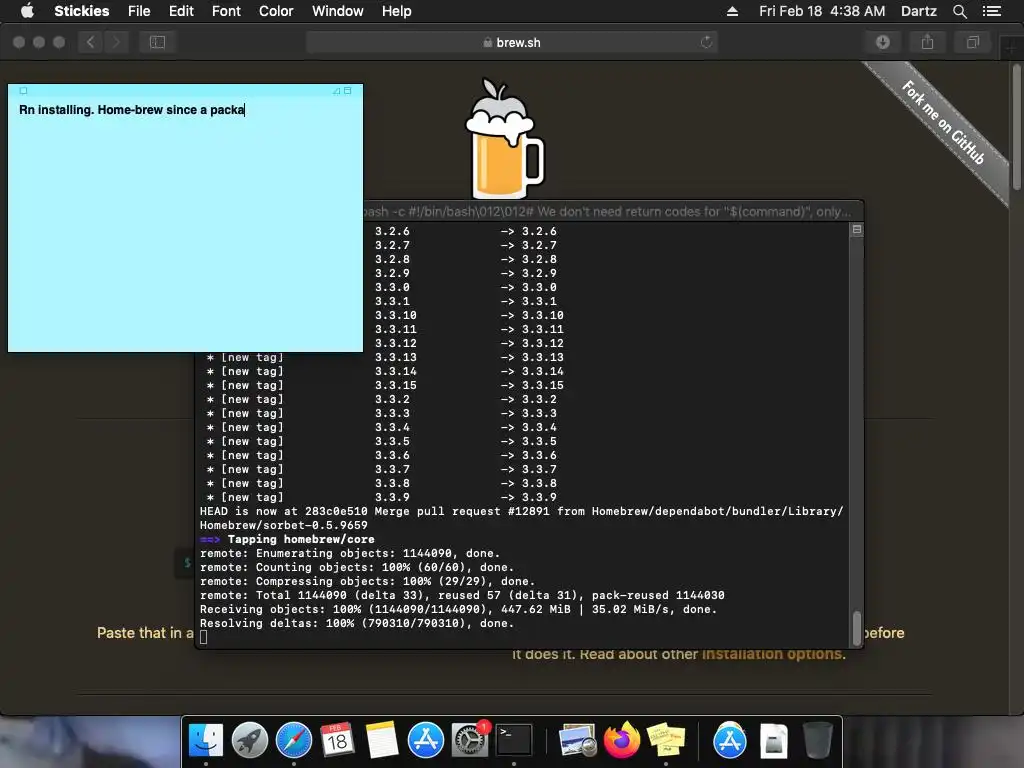This screenshot has height=768, width=1024.
Task: Open Launchpad from the Dock
Action: point(249,741)
